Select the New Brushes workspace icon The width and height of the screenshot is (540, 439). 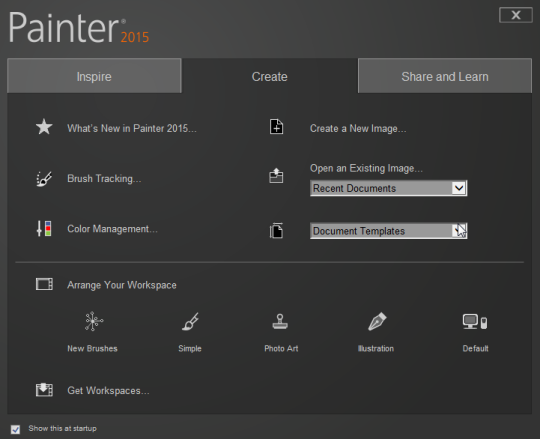click(x=94, y=321)
